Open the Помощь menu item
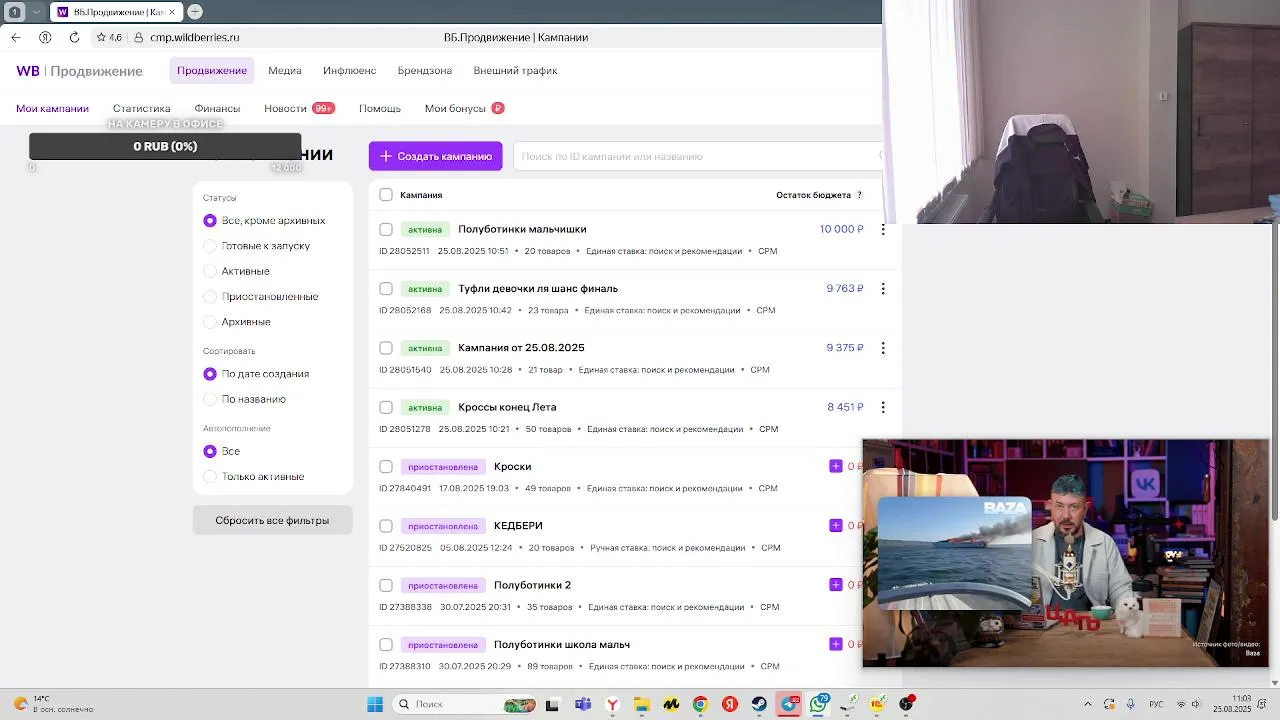The image size is (1280, 720). coord(380,108)
